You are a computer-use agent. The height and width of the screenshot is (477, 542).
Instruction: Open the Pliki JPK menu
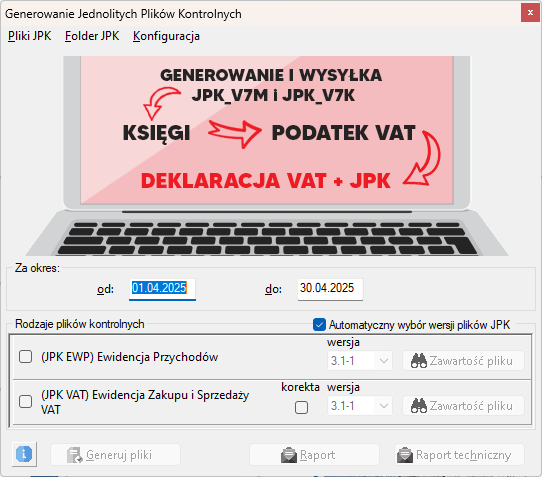tap(29, 36)
